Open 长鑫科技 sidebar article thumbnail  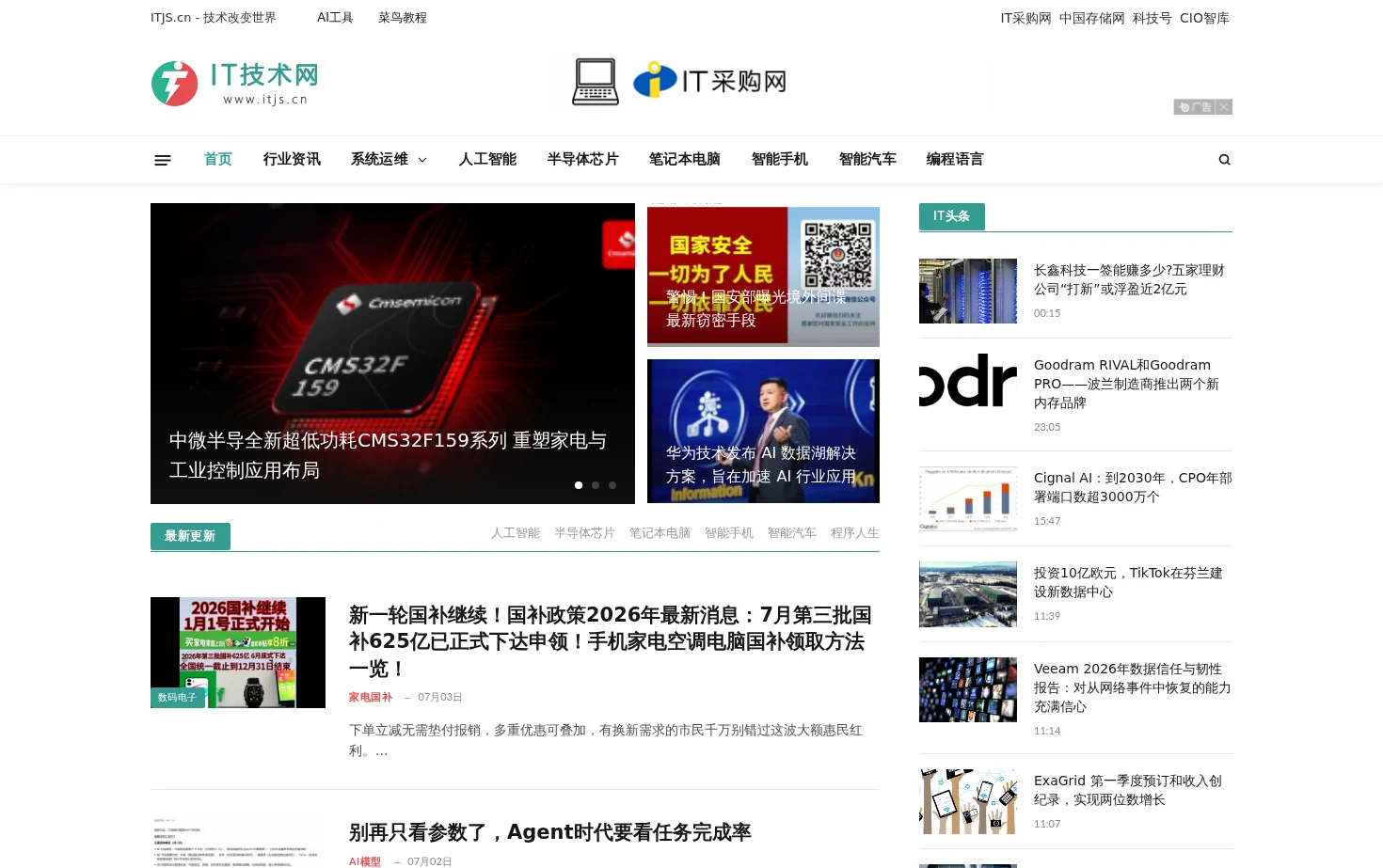click(x=968, y=292)
